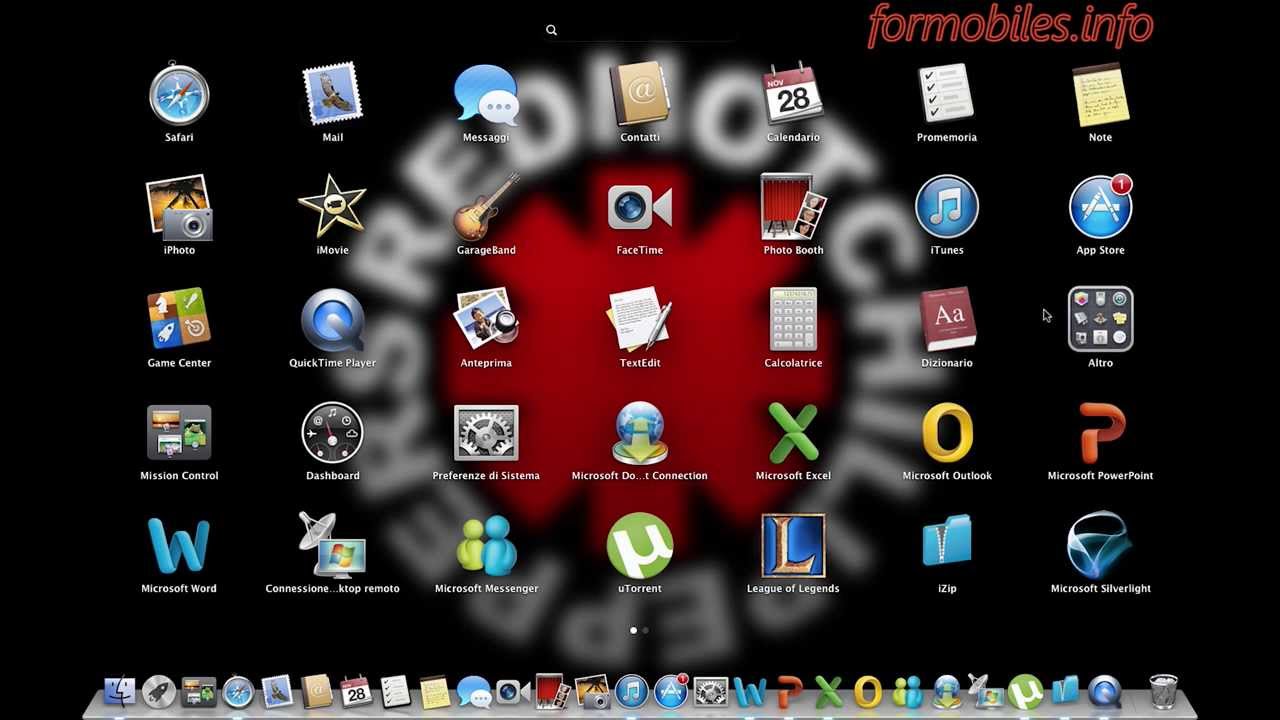Open Messaggi app in Launchpad
This screenshot has width=1280, height=720.
[486, 94]
